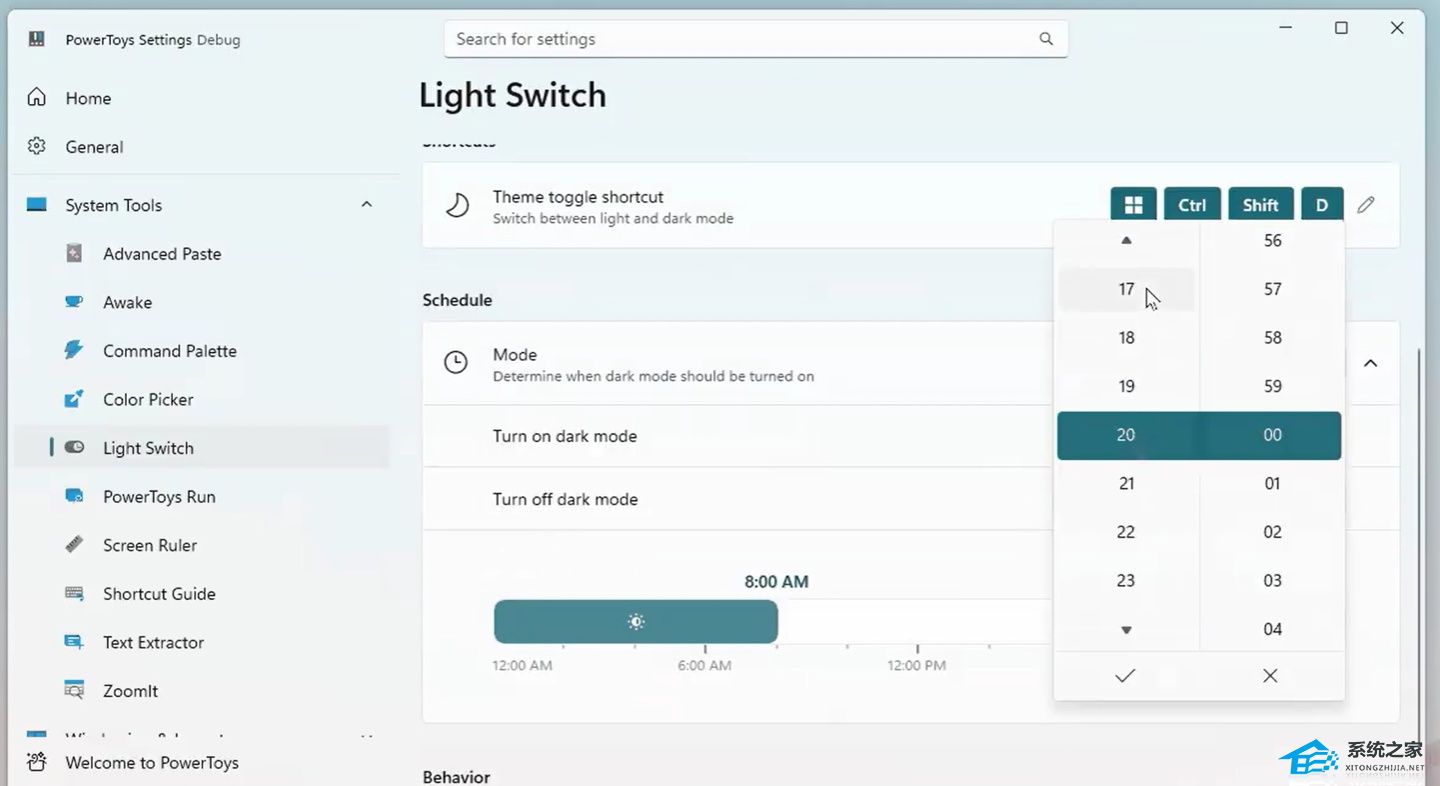This screenshot has height=786, width=1440.
Task: Collapse the System Tools group chevron
Action: [x=366, y=205]
